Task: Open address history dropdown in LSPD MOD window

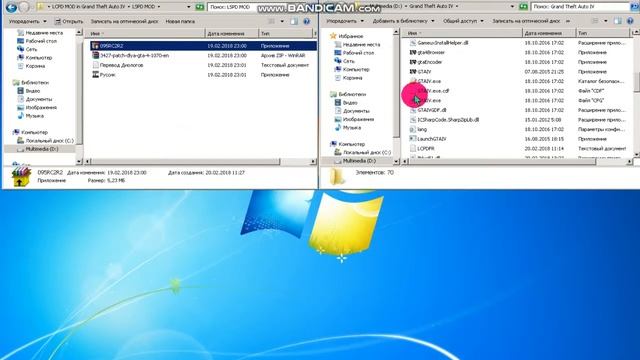Action: (x=189, y=7)
